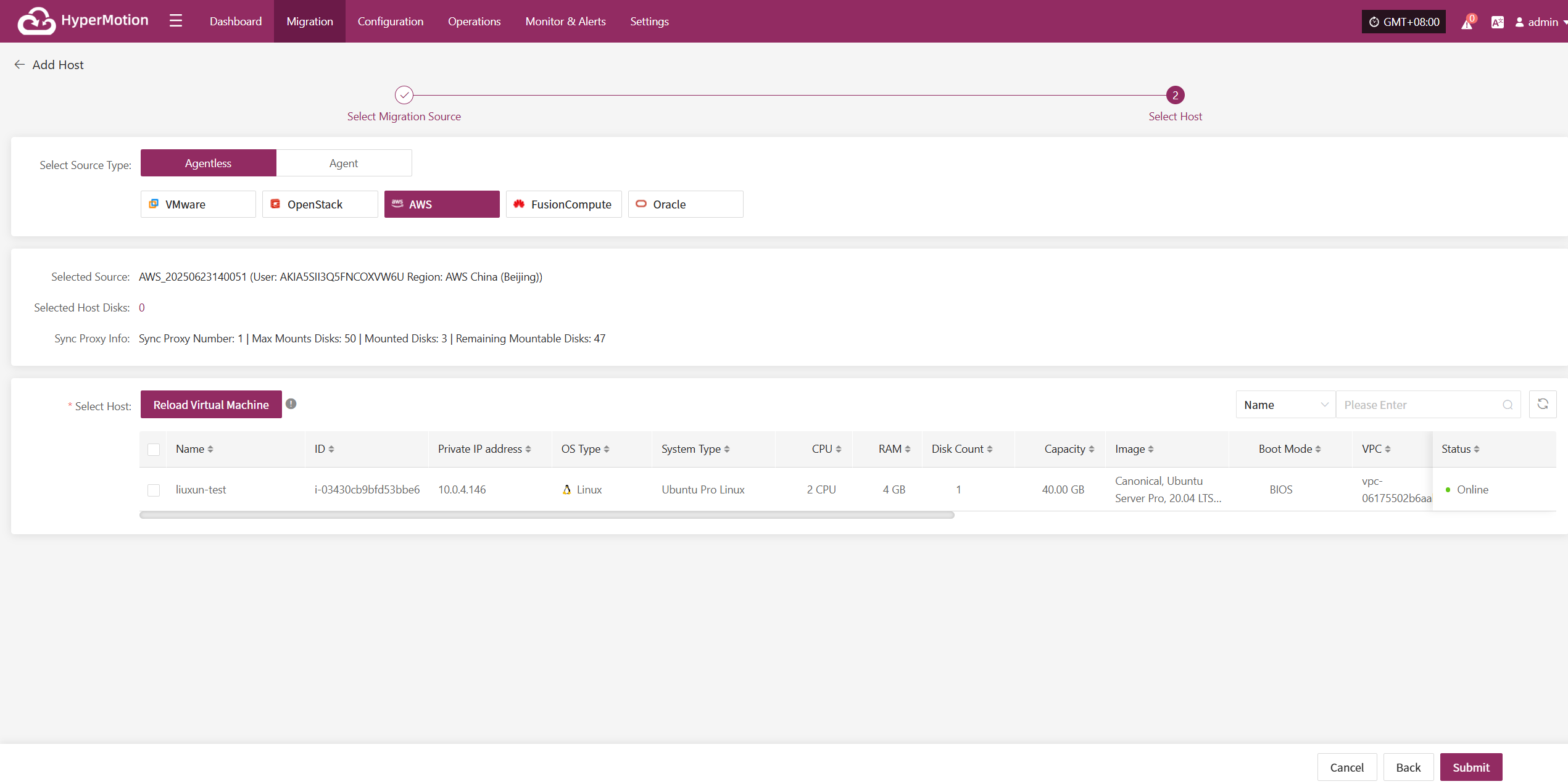Click the GMT+08:00 timezone indicator
The width and height of the screenshot is (1568, 784).
click(x=1403, y=22)
